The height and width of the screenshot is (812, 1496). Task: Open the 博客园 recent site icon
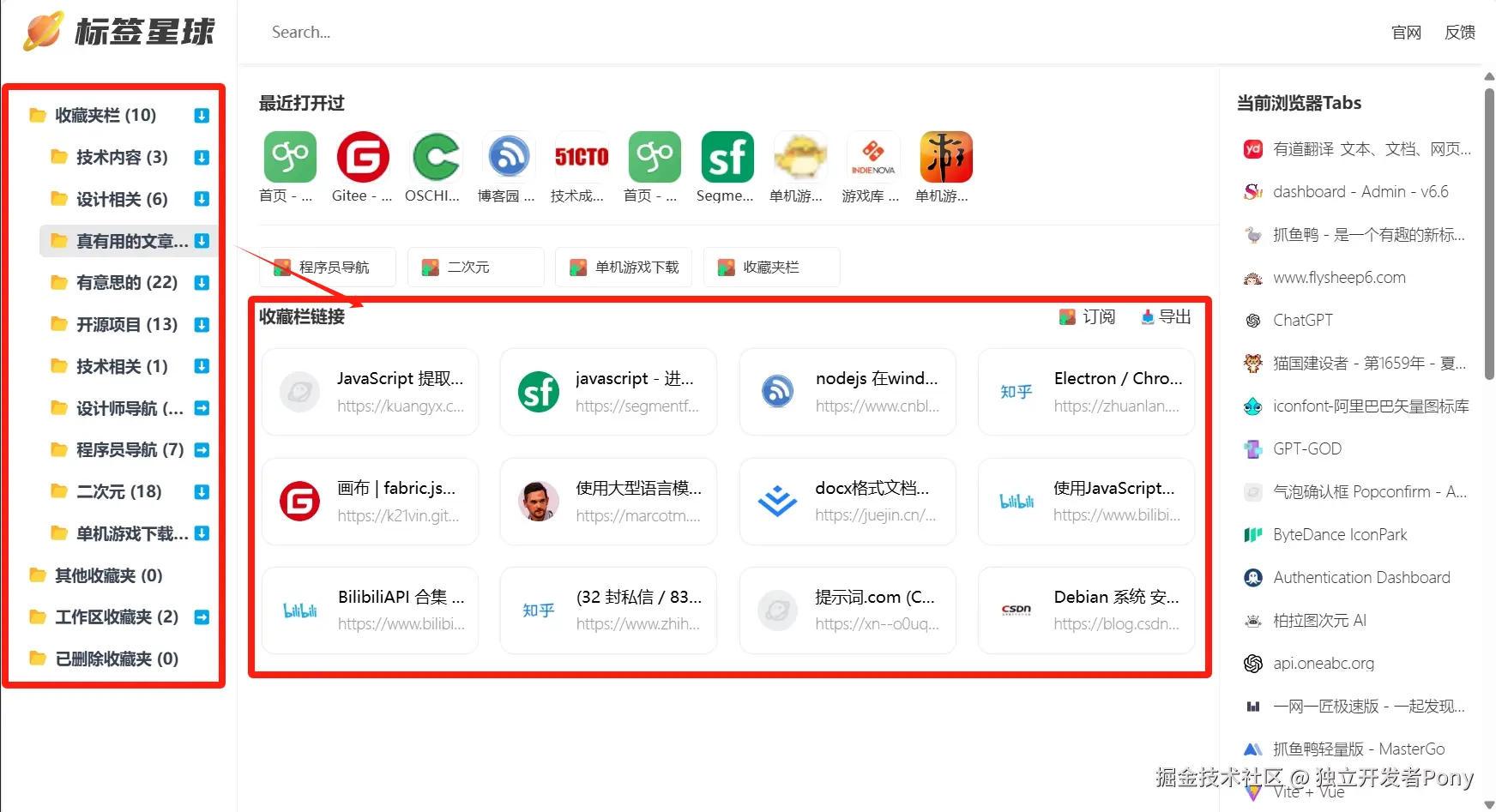coord(509,157)
